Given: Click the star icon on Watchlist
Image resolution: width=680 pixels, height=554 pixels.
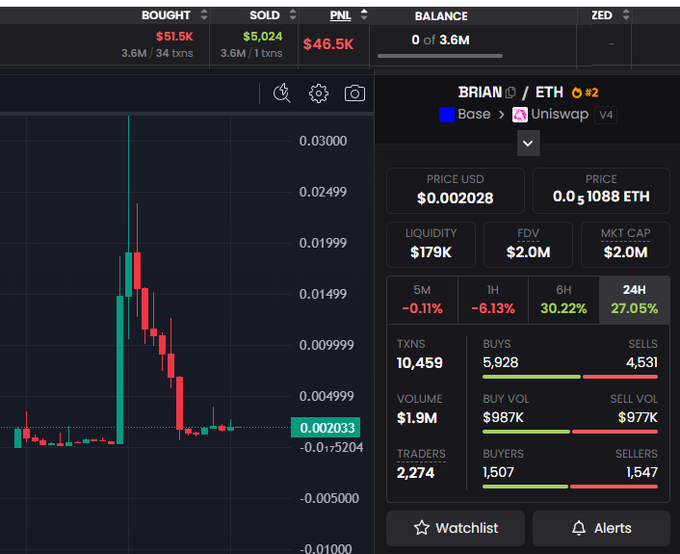Looking at the screenshot, I should tap(422, 528).
